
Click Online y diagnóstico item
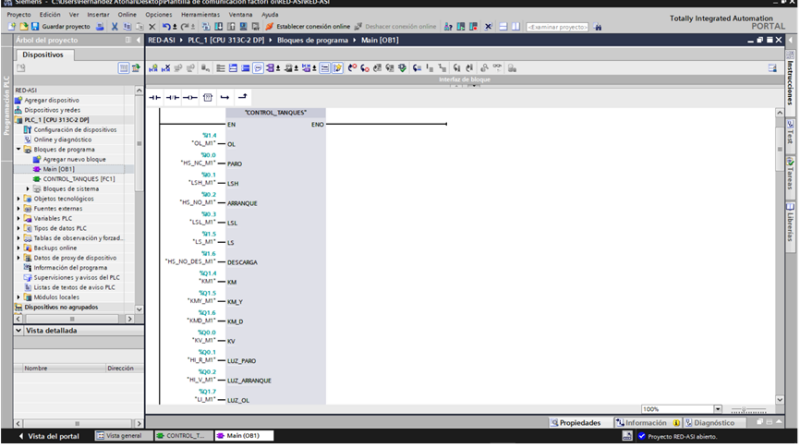click(62, 140)
